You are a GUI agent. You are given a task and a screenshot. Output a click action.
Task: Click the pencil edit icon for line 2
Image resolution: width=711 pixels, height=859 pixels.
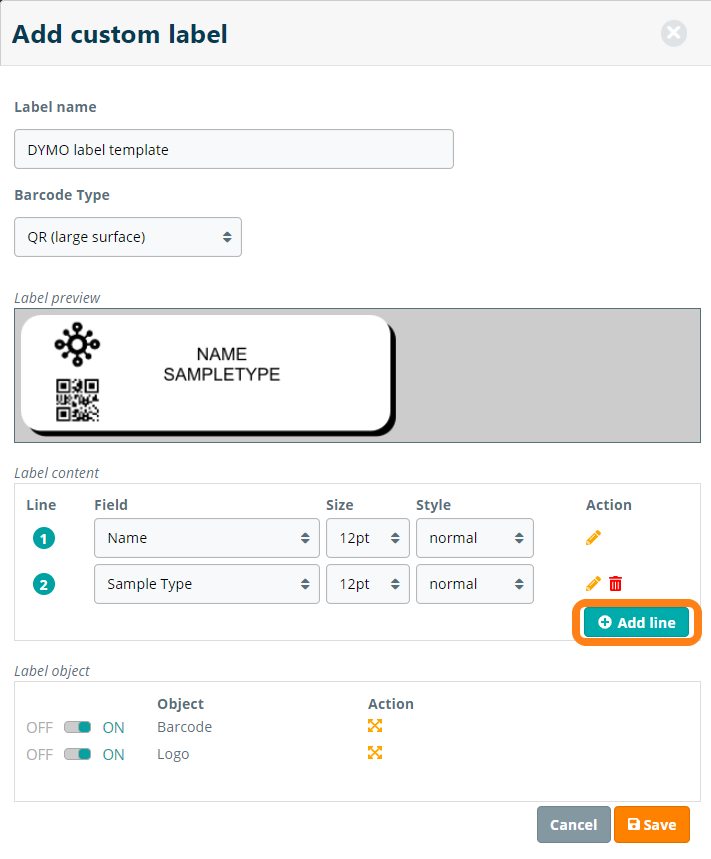[x=593, y=584]
